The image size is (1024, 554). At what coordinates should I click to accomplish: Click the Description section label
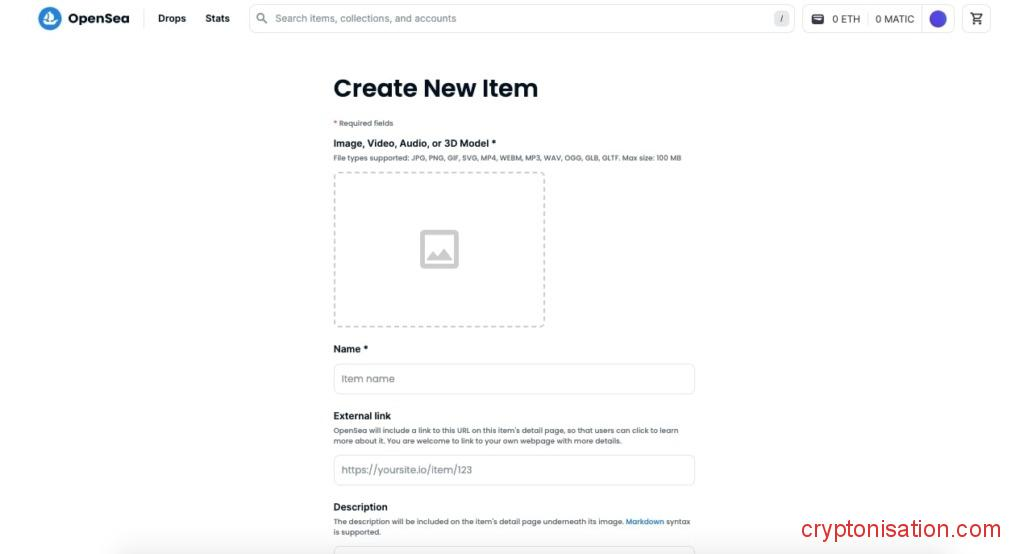(360, 507)
